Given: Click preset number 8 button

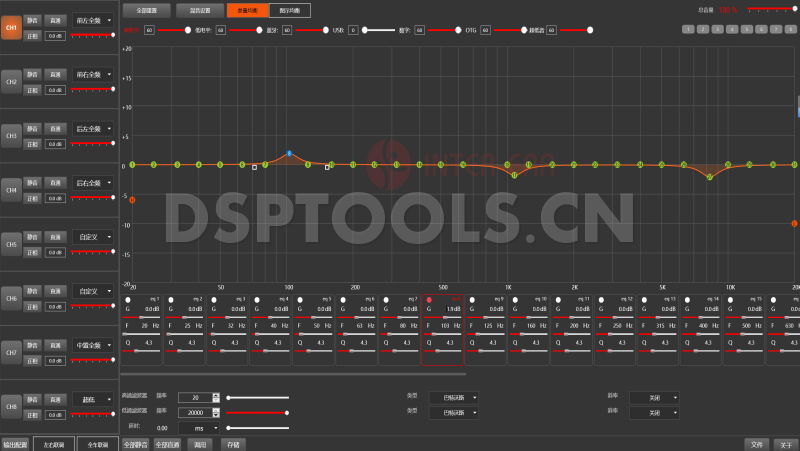Looking at the screenshot, I should point(792,30).
